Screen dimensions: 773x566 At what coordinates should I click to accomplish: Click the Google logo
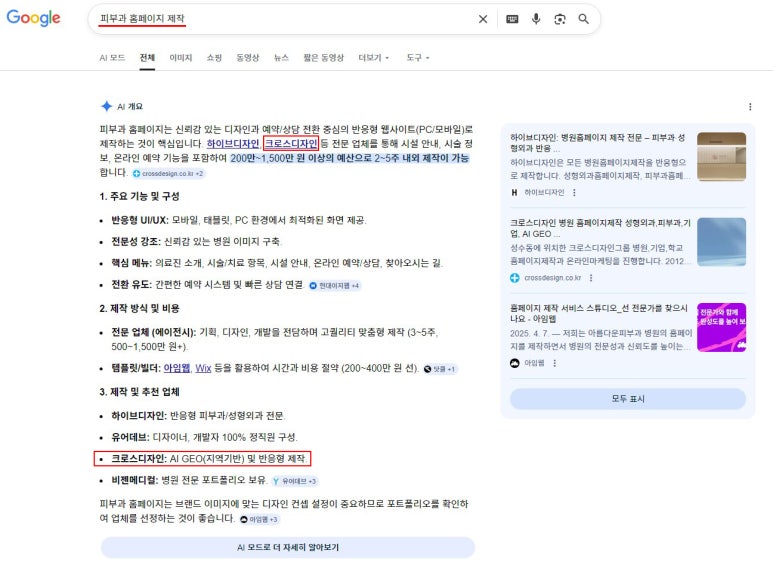[34, 18]
